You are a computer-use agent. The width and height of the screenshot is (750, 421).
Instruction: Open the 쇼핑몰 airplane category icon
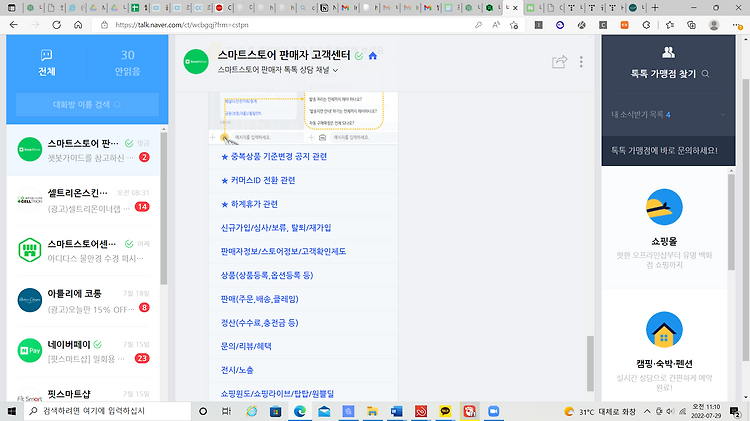tap(664, 207)
